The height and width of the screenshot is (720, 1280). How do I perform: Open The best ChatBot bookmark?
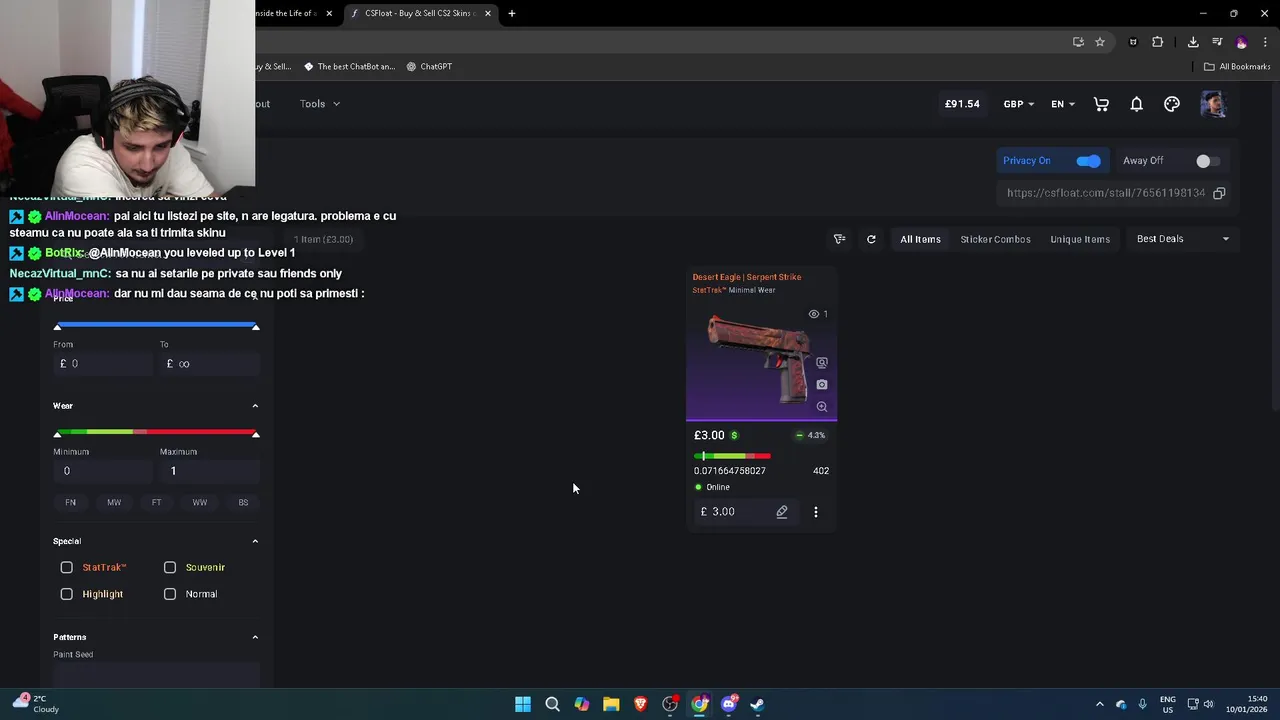coord(349,66)
